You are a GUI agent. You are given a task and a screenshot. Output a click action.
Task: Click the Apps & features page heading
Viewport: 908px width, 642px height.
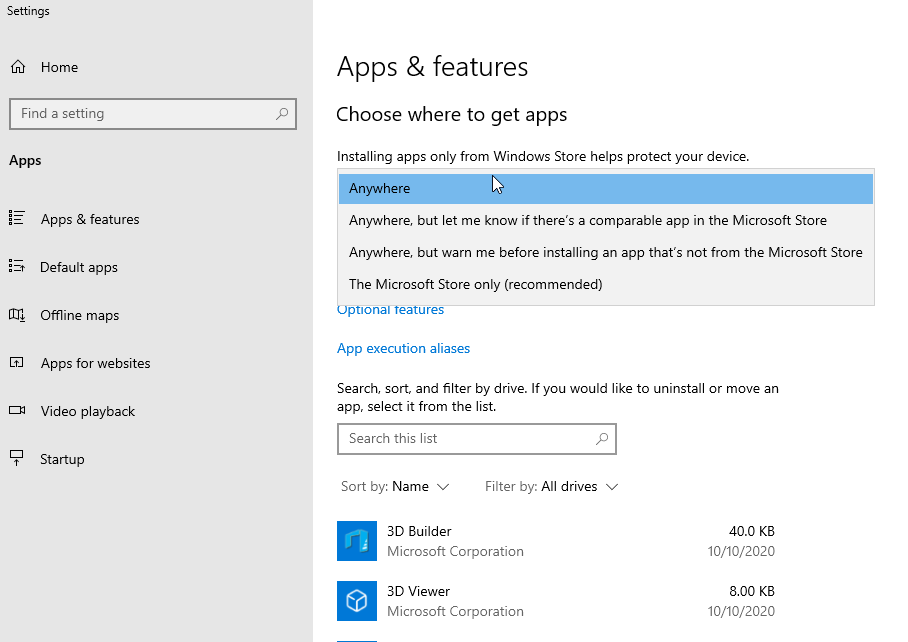point(433,67)
